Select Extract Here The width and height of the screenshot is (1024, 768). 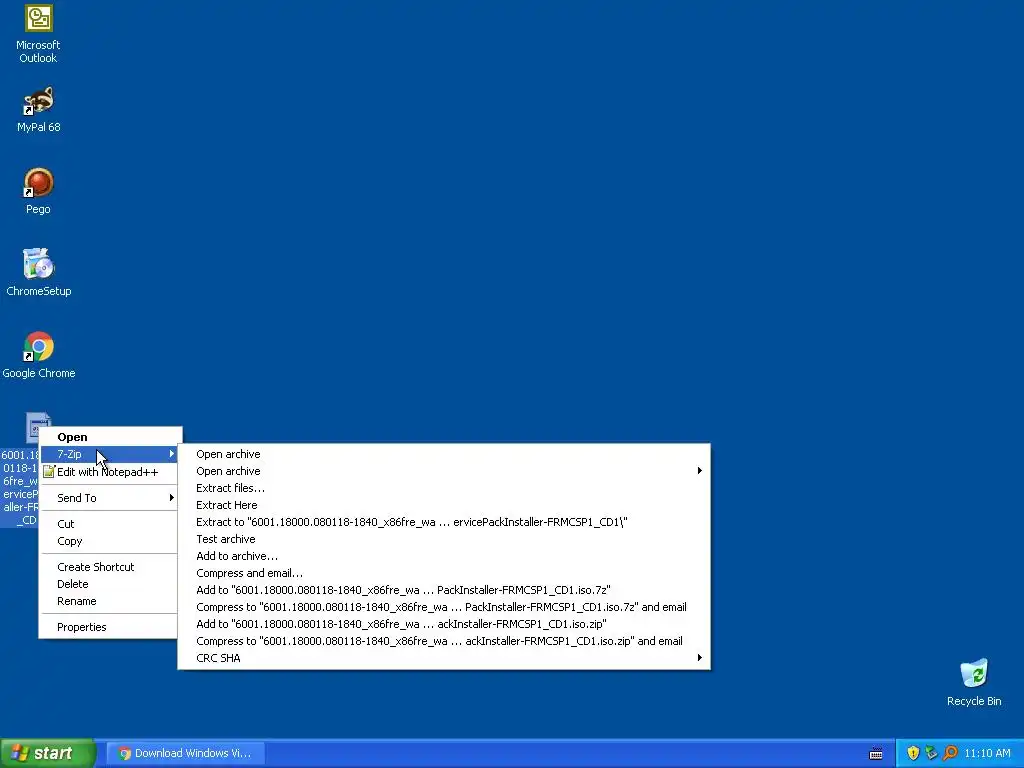click(x=444, y=505)
